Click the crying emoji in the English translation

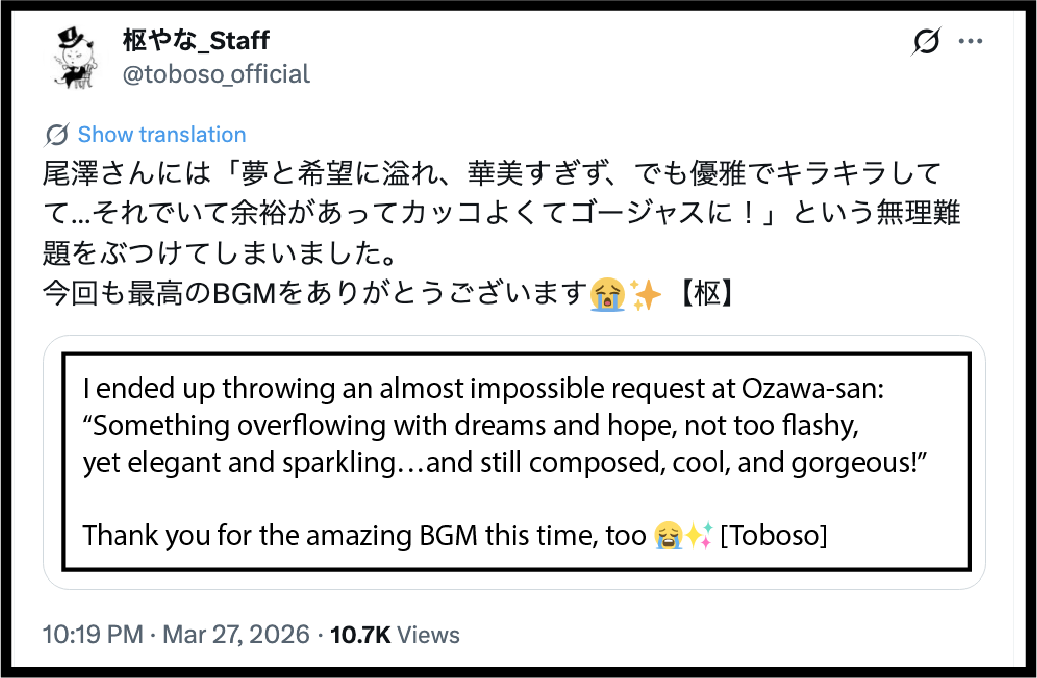[x=668, y=536]
